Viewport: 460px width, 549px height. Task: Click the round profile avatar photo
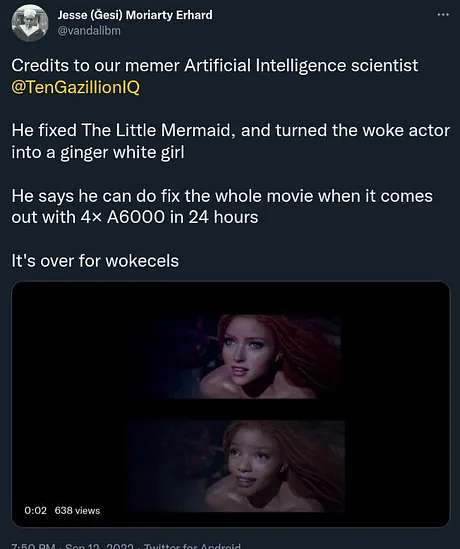coord(30,23)
